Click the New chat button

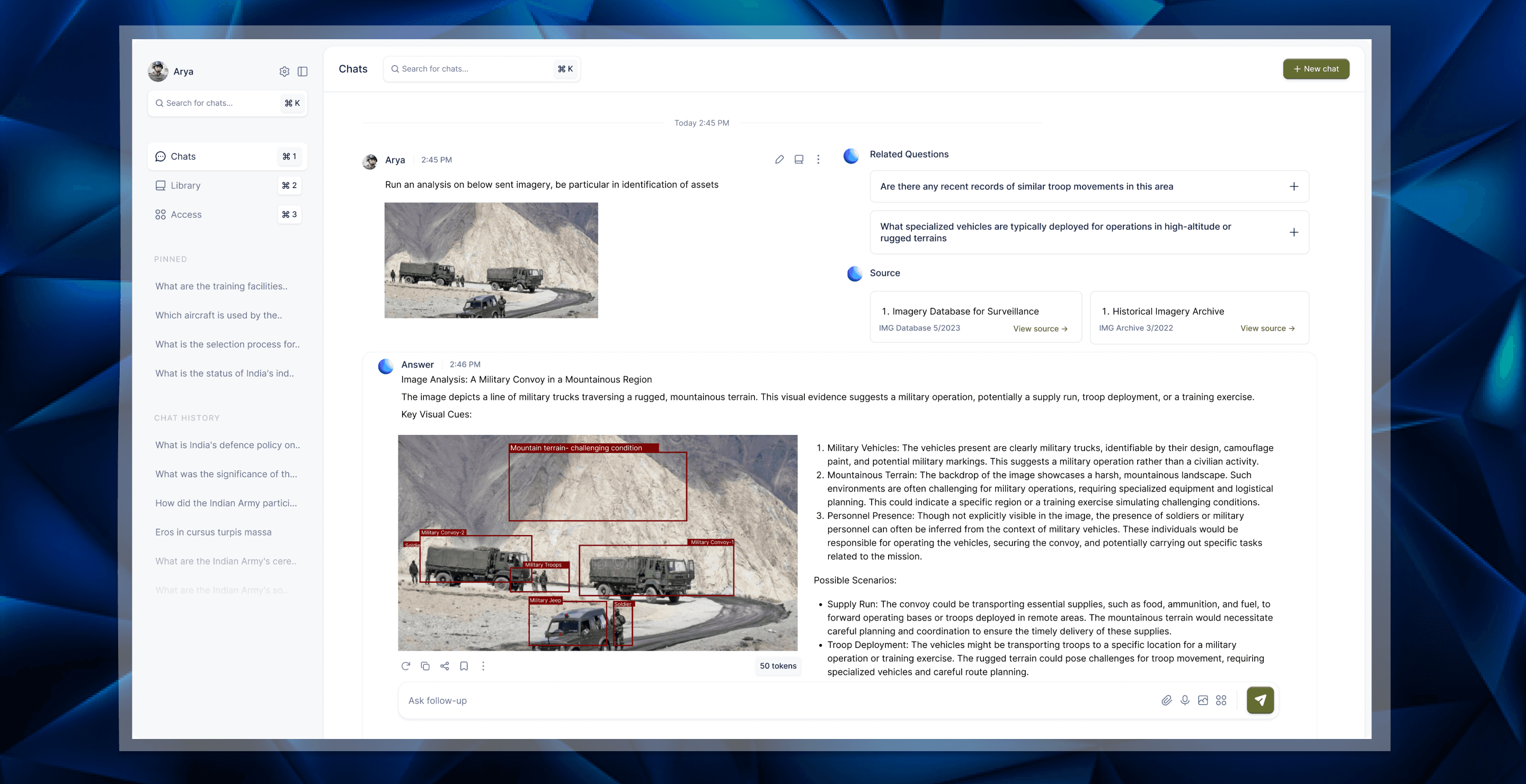pos(1316,69)
